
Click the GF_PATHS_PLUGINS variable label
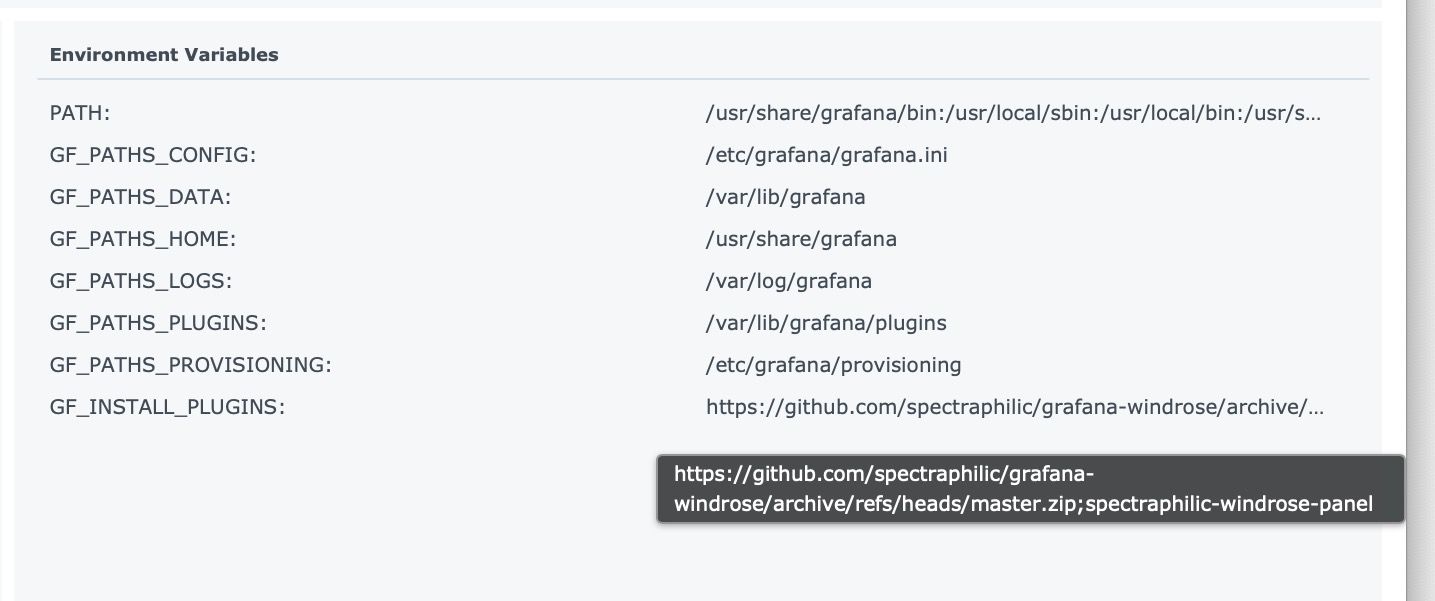tap(157, 324)
